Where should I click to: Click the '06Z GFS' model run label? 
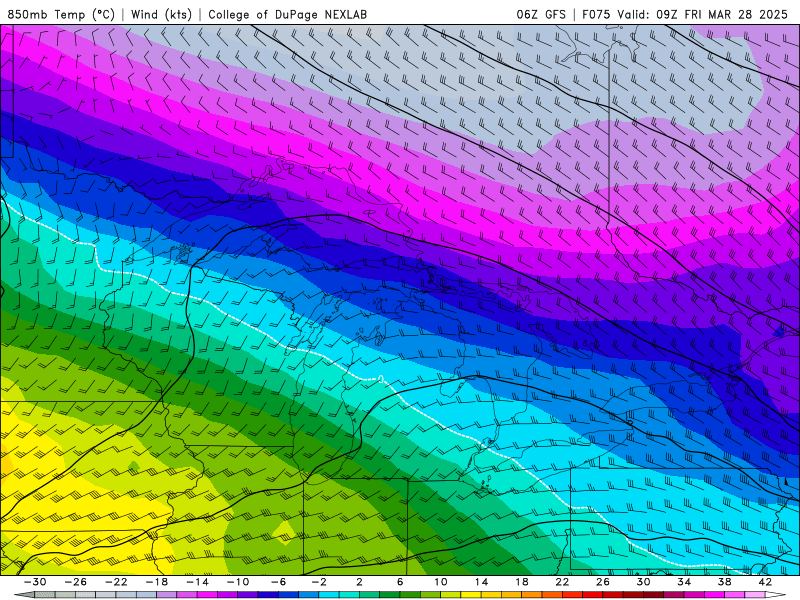541,14
